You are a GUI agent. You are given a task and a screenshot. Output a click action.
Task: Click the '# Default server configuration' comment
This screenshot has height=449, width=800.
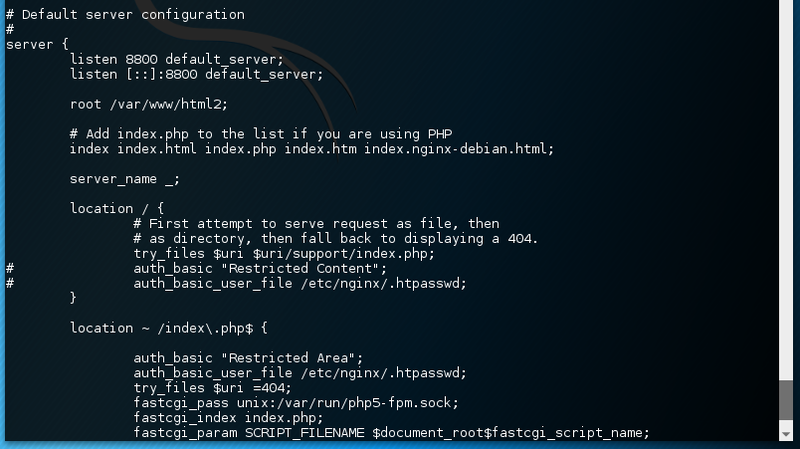(125, 15)
